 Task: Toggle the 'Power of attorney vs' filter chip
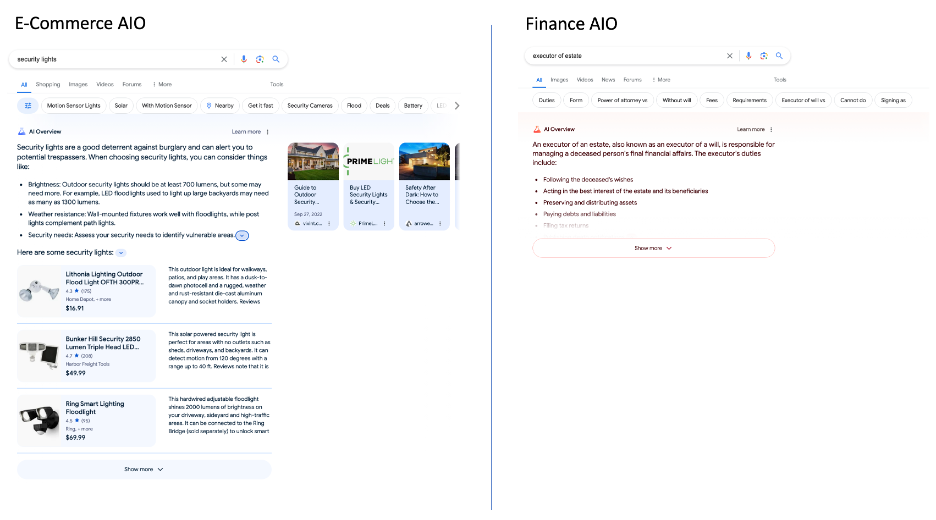[623, 100]
